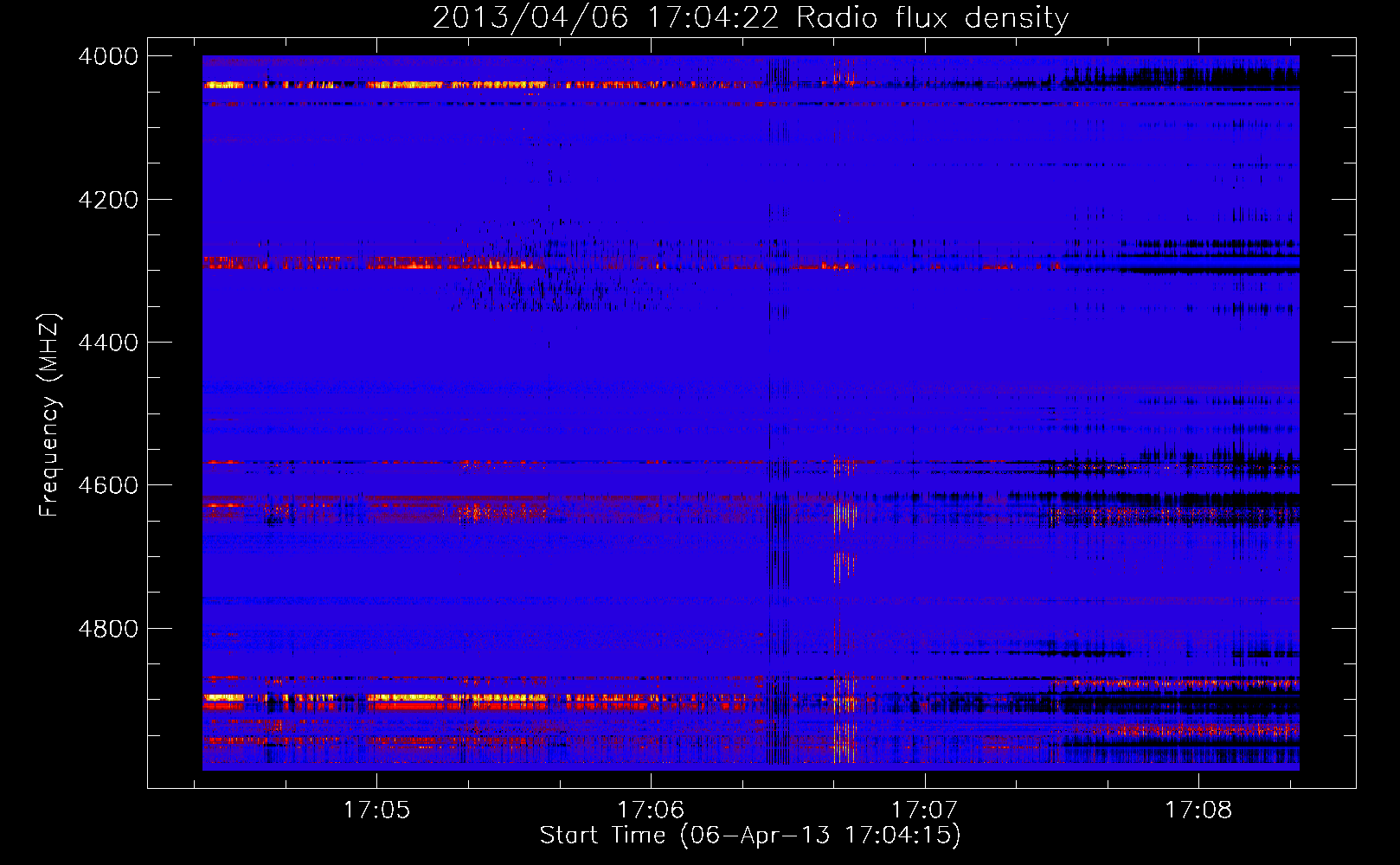Click the 'Start Time' x-axis title
This screenshot has height=865, width=1400.
click(603, 836)
